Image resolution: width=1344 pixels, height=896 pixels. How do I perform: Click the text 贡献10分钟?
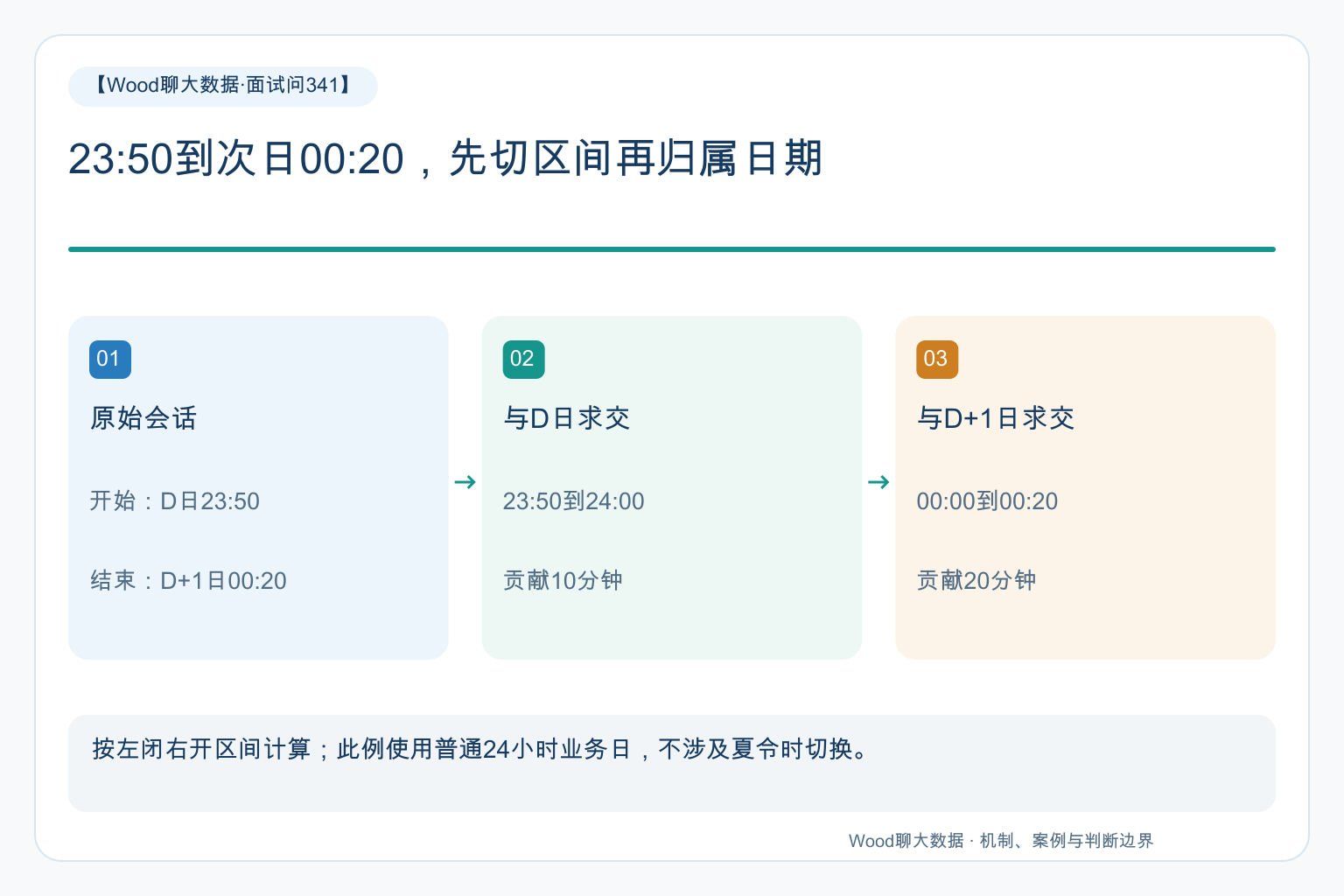pos(563,581)
